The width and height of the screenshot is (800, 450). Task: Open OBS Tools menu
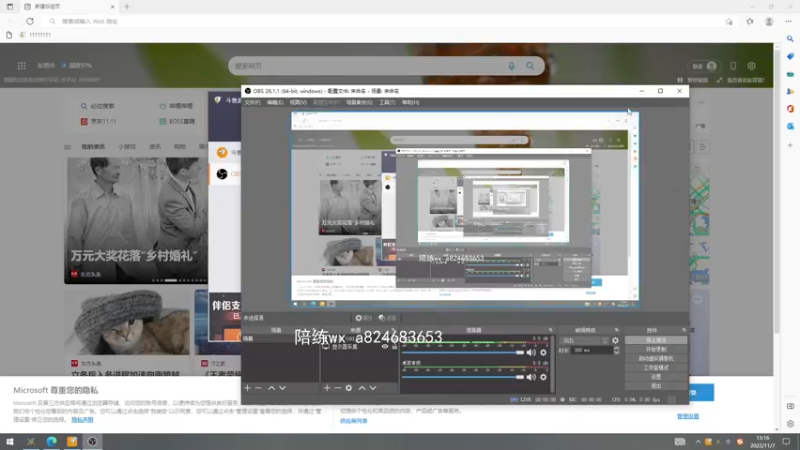(387, 103)
